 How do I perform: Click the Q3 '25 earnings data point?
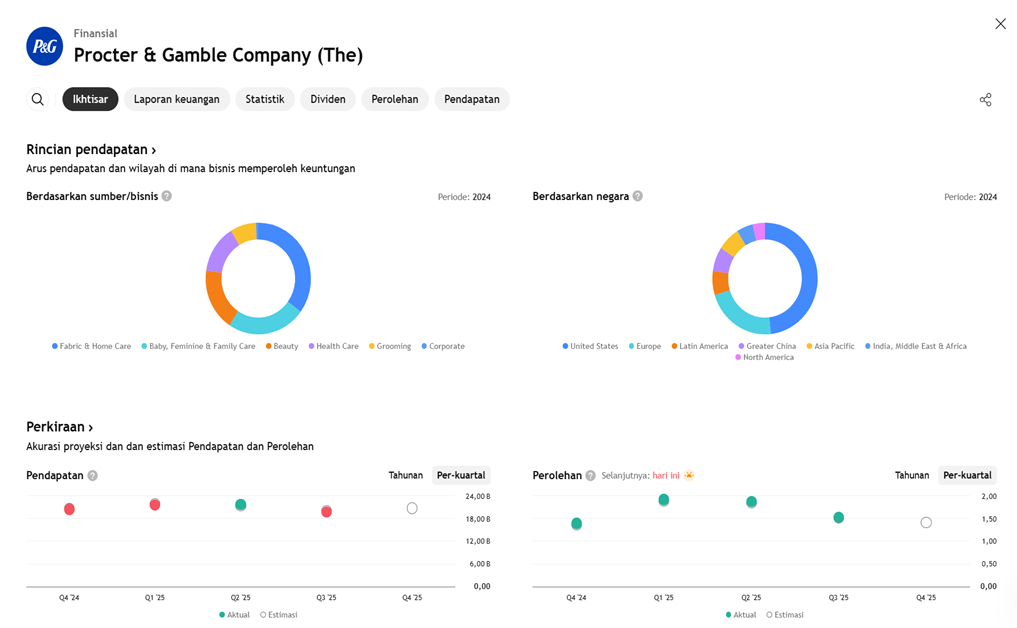[839, 518]
